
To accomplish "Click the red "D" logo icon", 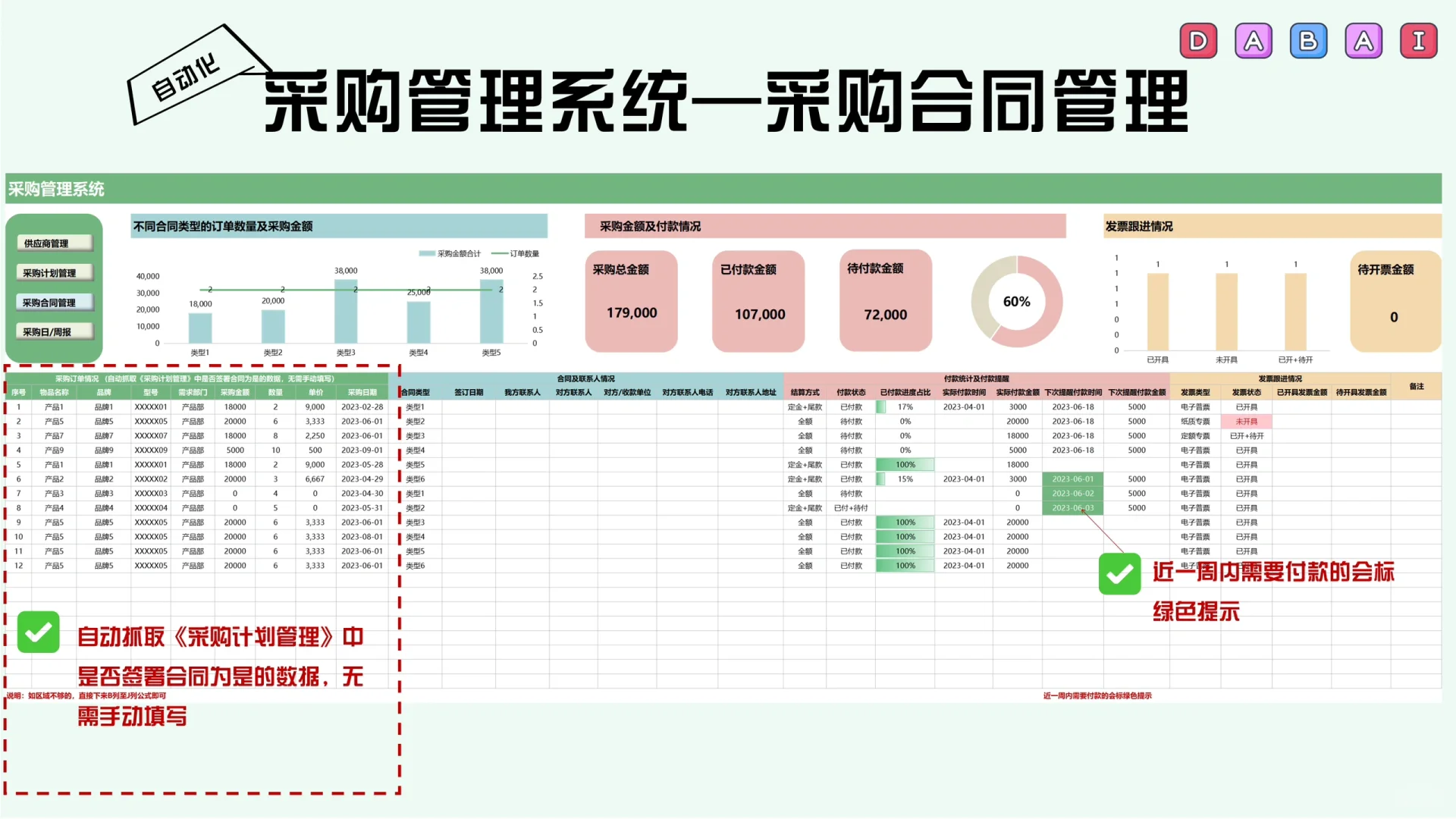I will (1198, 40).
